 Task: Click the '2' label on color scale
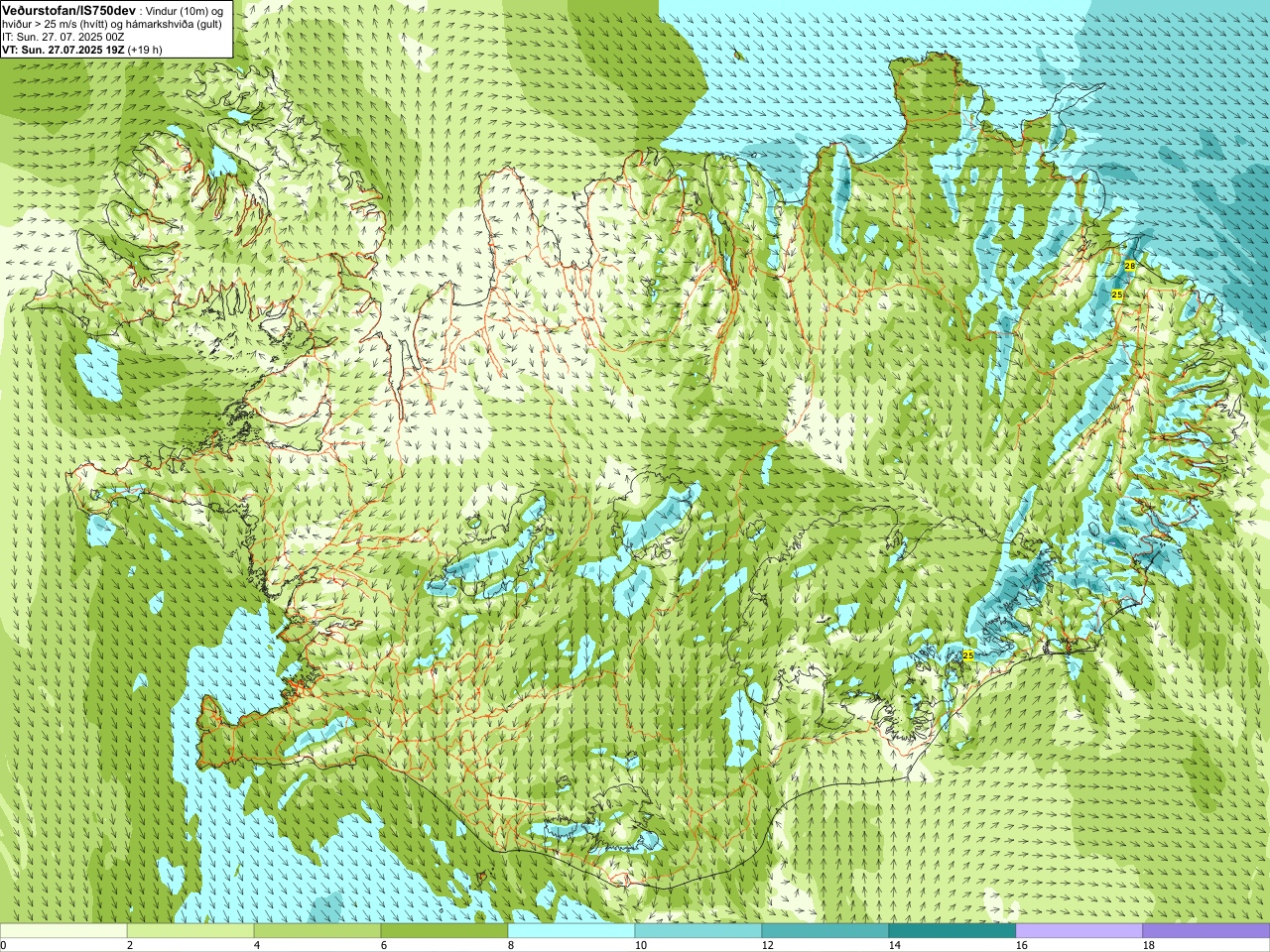click(130, 945)
